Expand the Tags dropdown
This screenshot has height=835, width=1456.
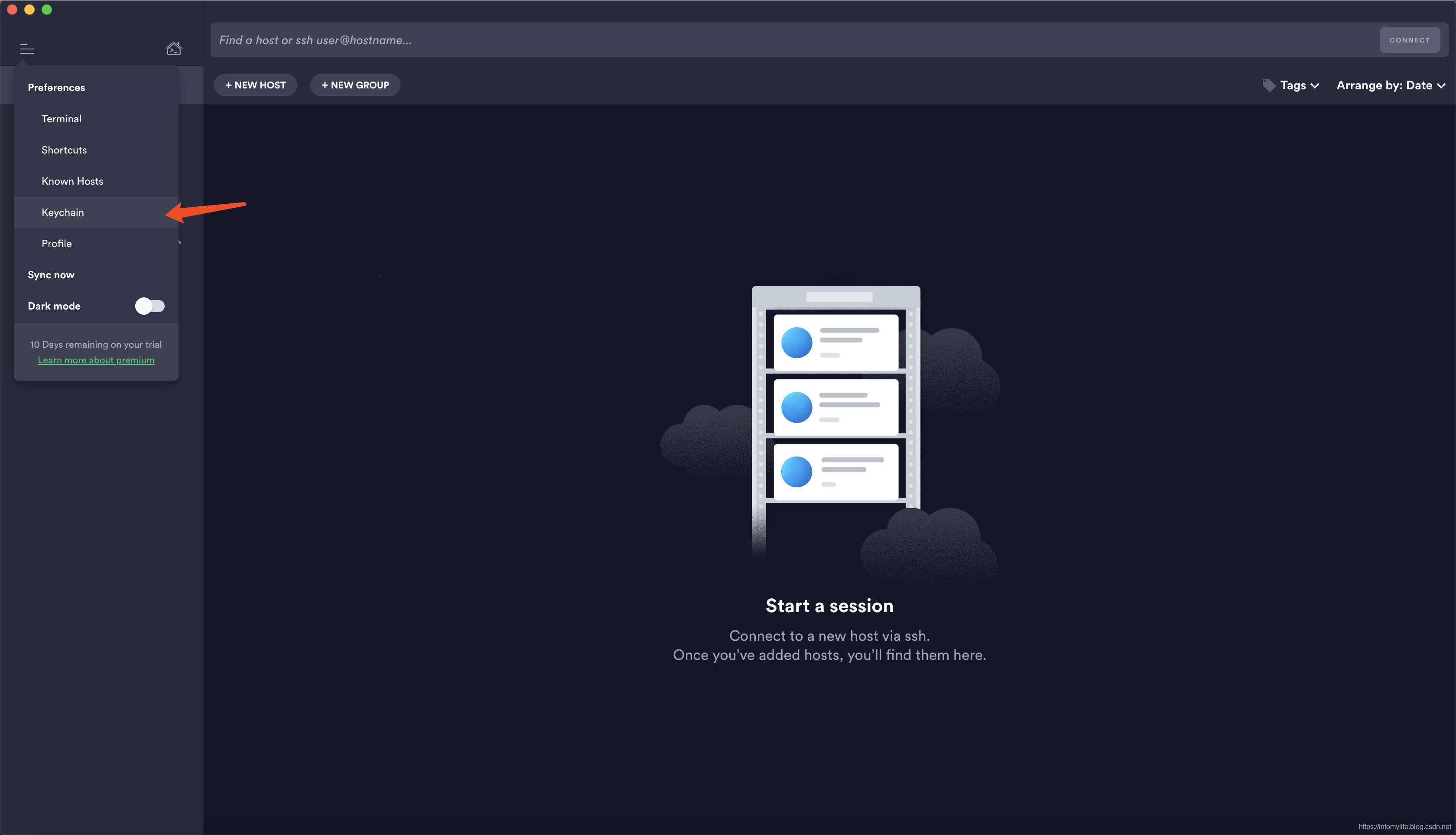[x=1298, y=85]
